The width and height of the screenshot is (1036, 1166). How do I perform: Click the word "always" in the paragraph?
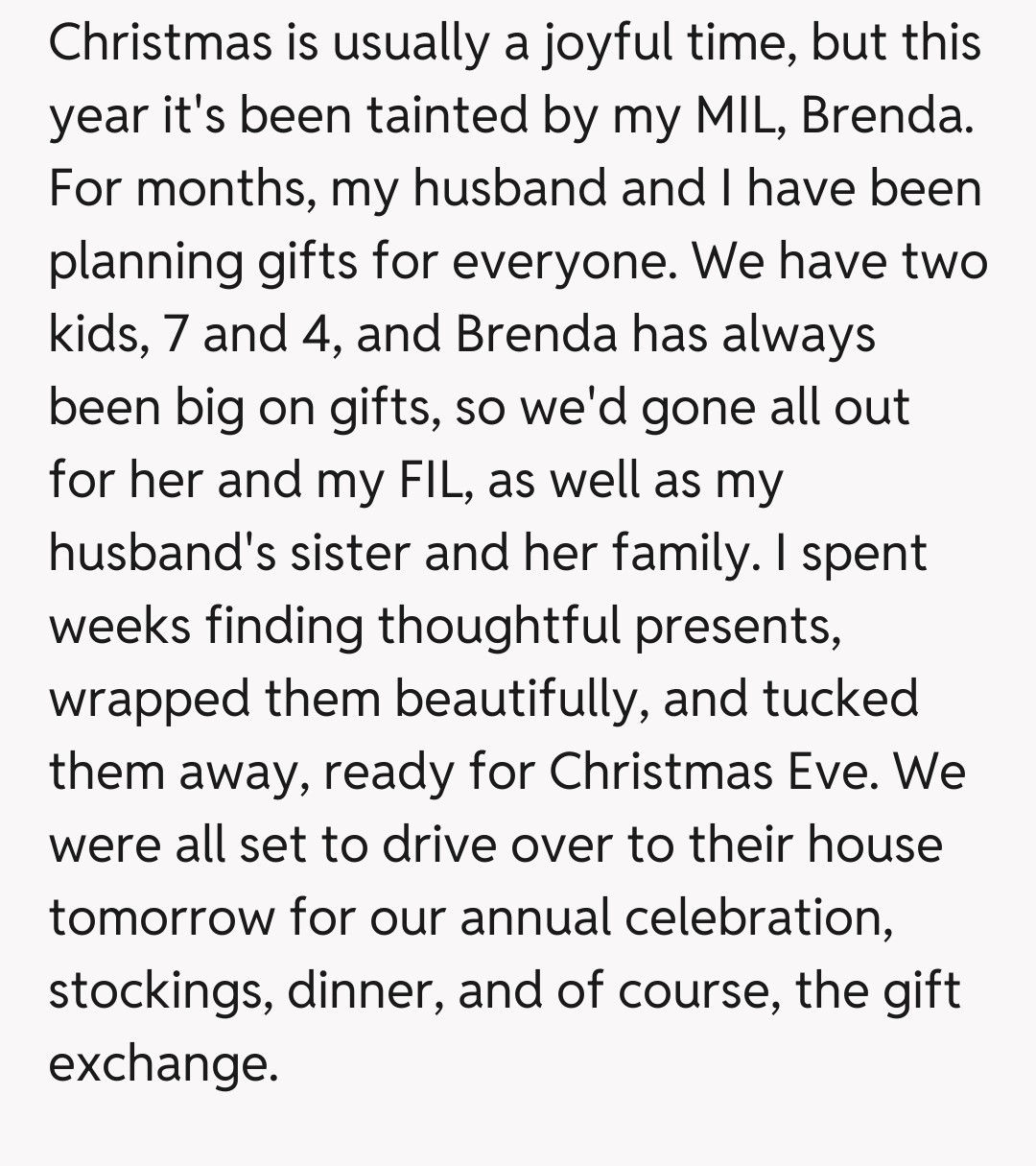coord(798,335)
